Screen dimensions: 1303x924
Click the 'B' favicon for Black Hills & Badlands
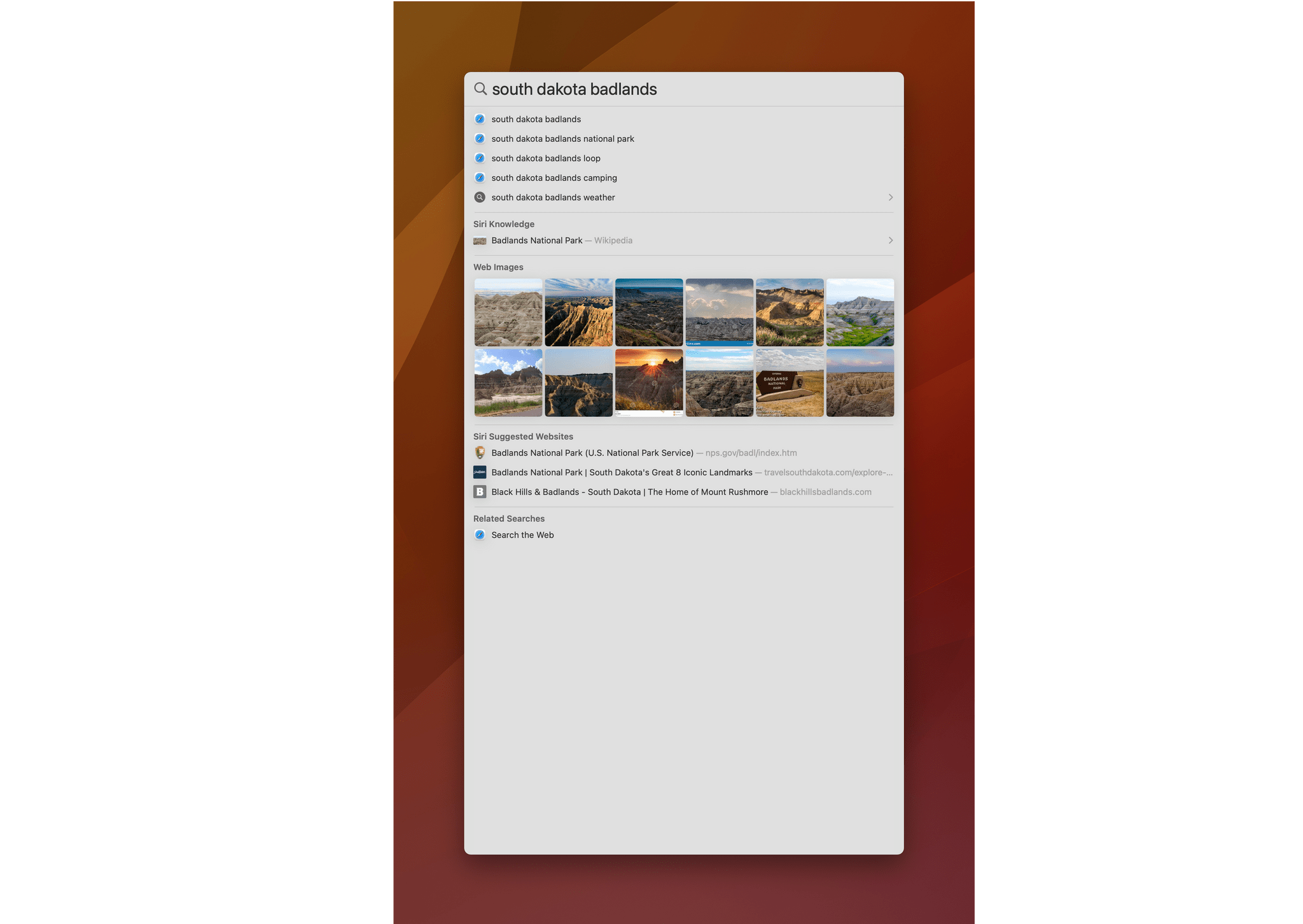480,493
